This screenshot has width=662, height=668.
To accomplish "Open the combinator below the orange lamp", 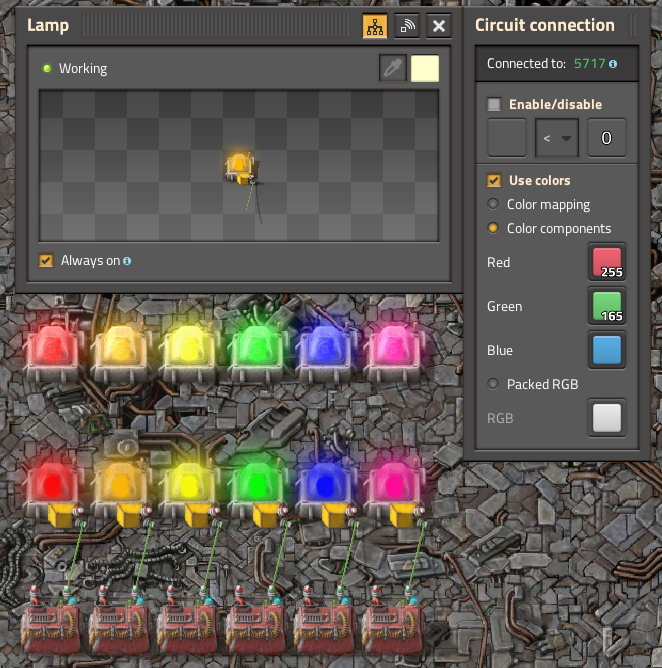I will coord(119,625).
